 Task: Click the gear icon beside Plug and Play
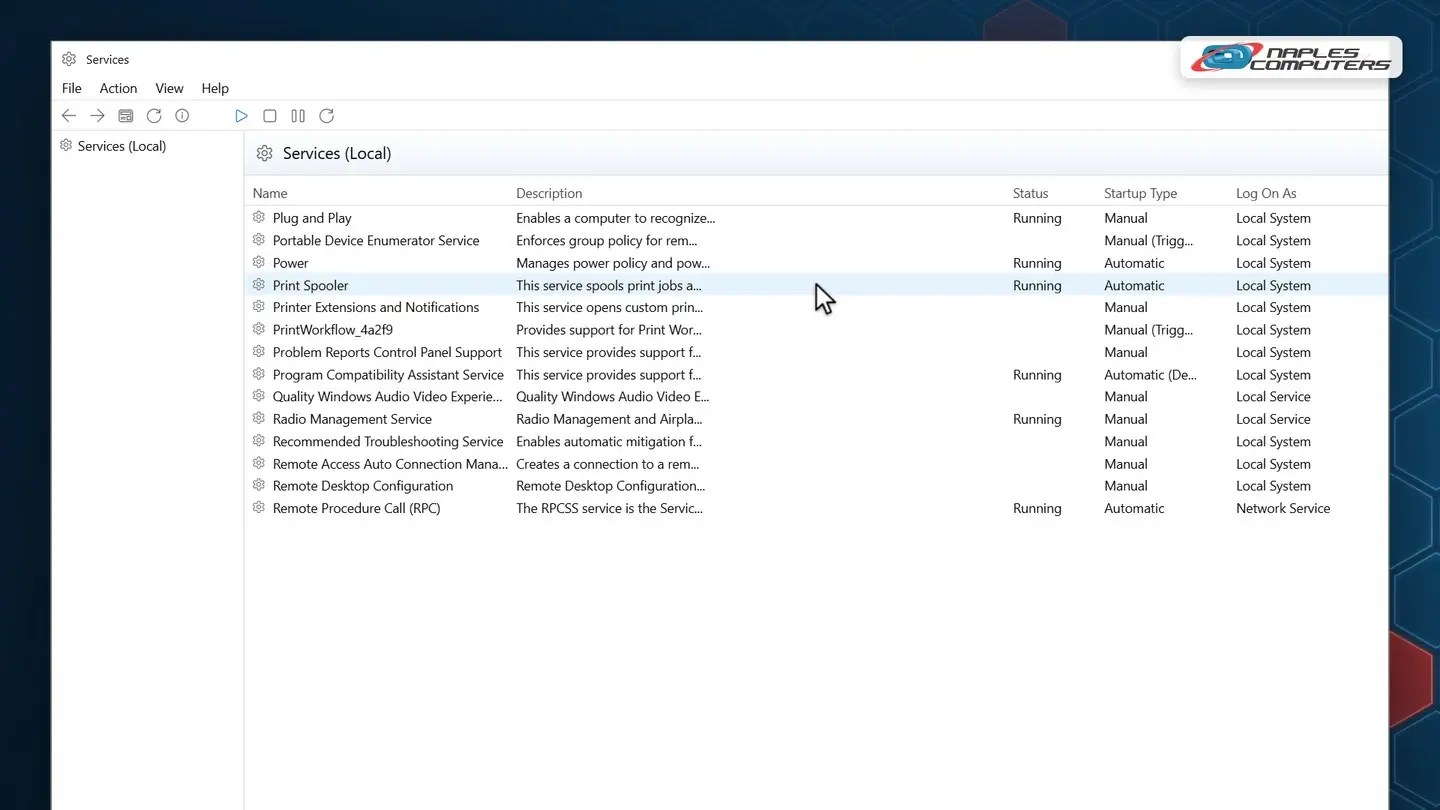[x=259, y=217]
